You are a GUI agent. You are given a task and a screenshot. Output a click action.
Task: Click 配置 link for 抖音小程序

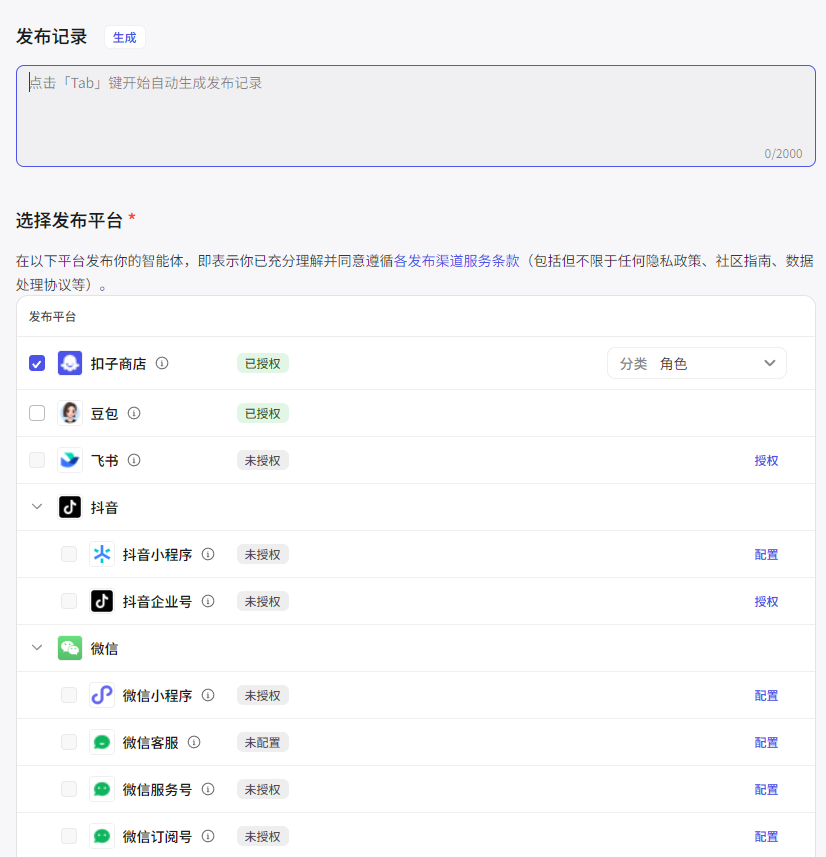pos(766,555)
